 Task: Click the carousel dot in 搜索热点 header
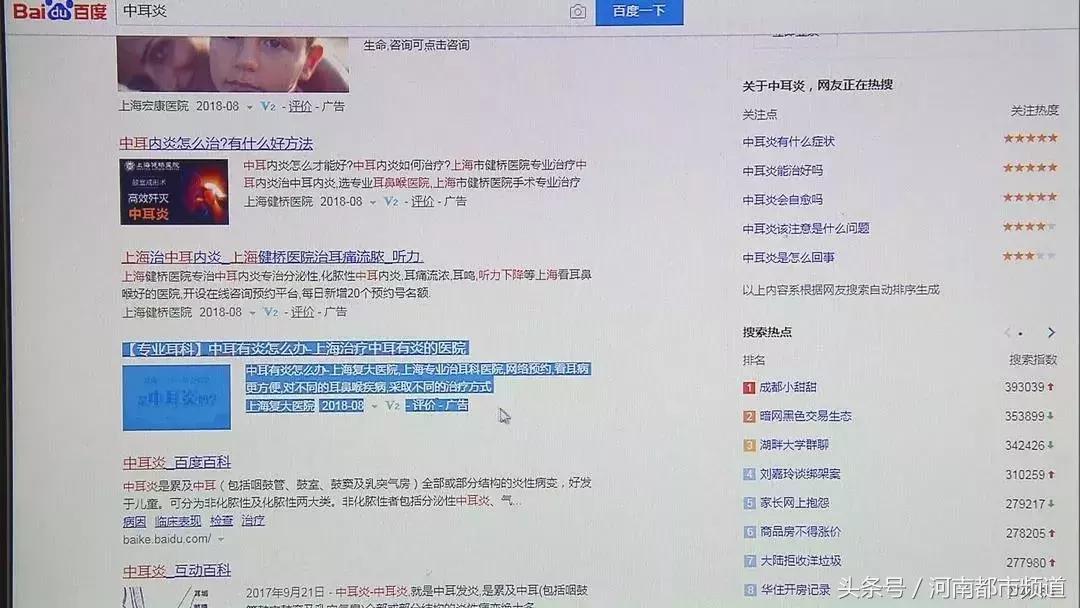pyautogui.click(x=1019, y=333)
